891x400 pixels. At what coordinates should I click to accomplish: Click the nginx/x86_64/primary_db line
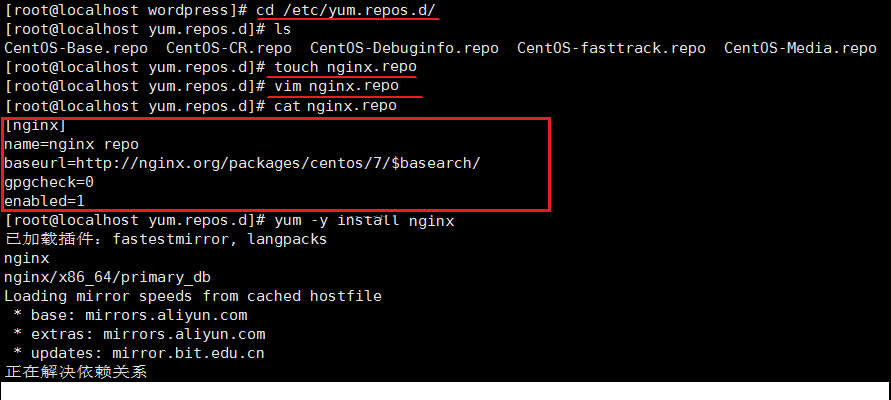coord(107,277)
